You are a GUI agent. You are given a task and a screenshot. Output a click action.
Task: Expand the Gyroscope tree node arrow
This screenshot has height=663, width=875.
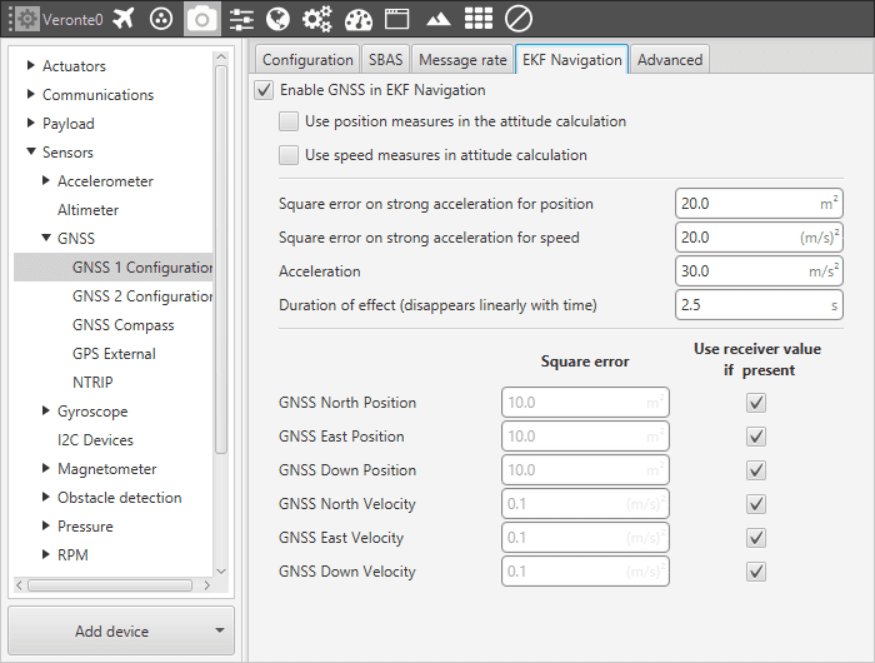[x=46, y=411]
